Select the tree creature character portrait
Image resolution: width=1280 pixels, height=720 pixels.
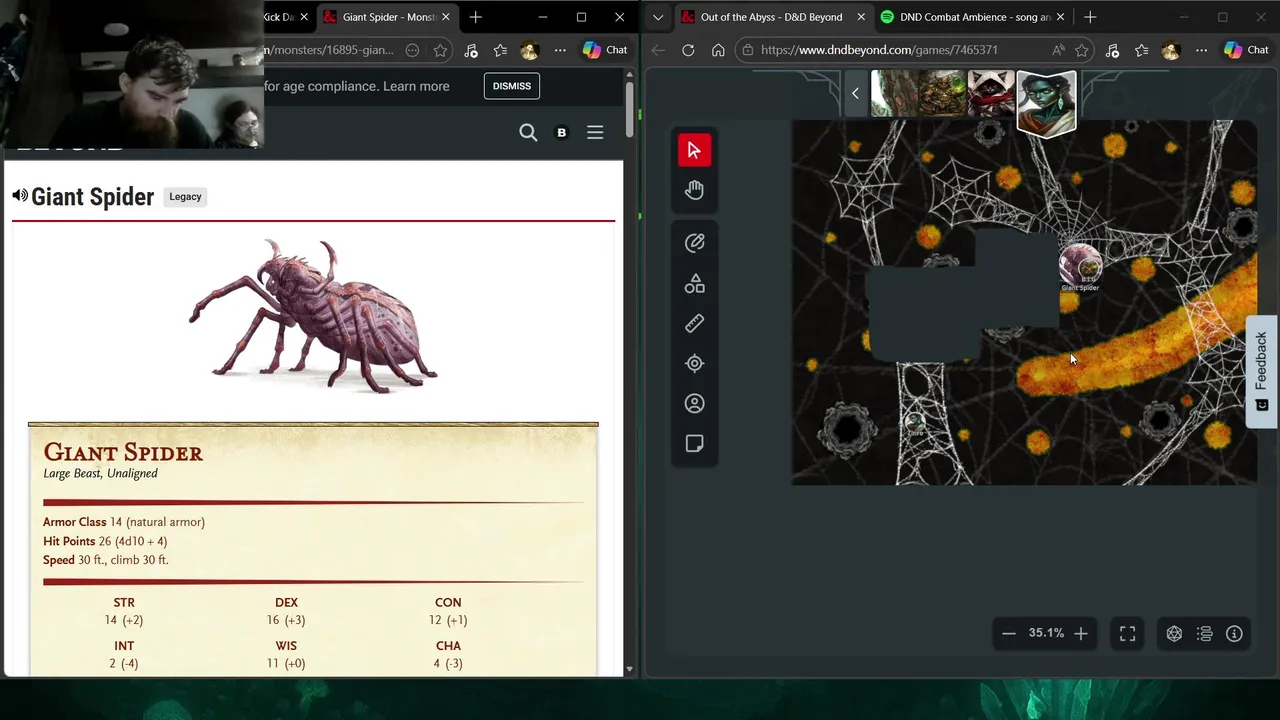[x=893, y=94]
